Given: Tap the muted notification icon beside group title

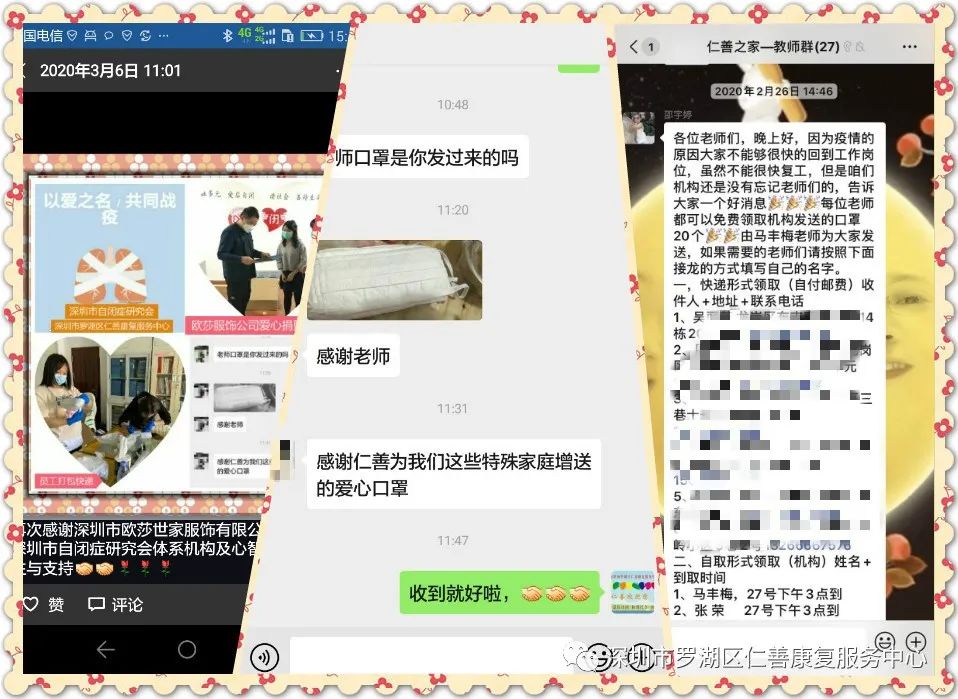Looking at the screenshot, I should click(x=860, y=46).
